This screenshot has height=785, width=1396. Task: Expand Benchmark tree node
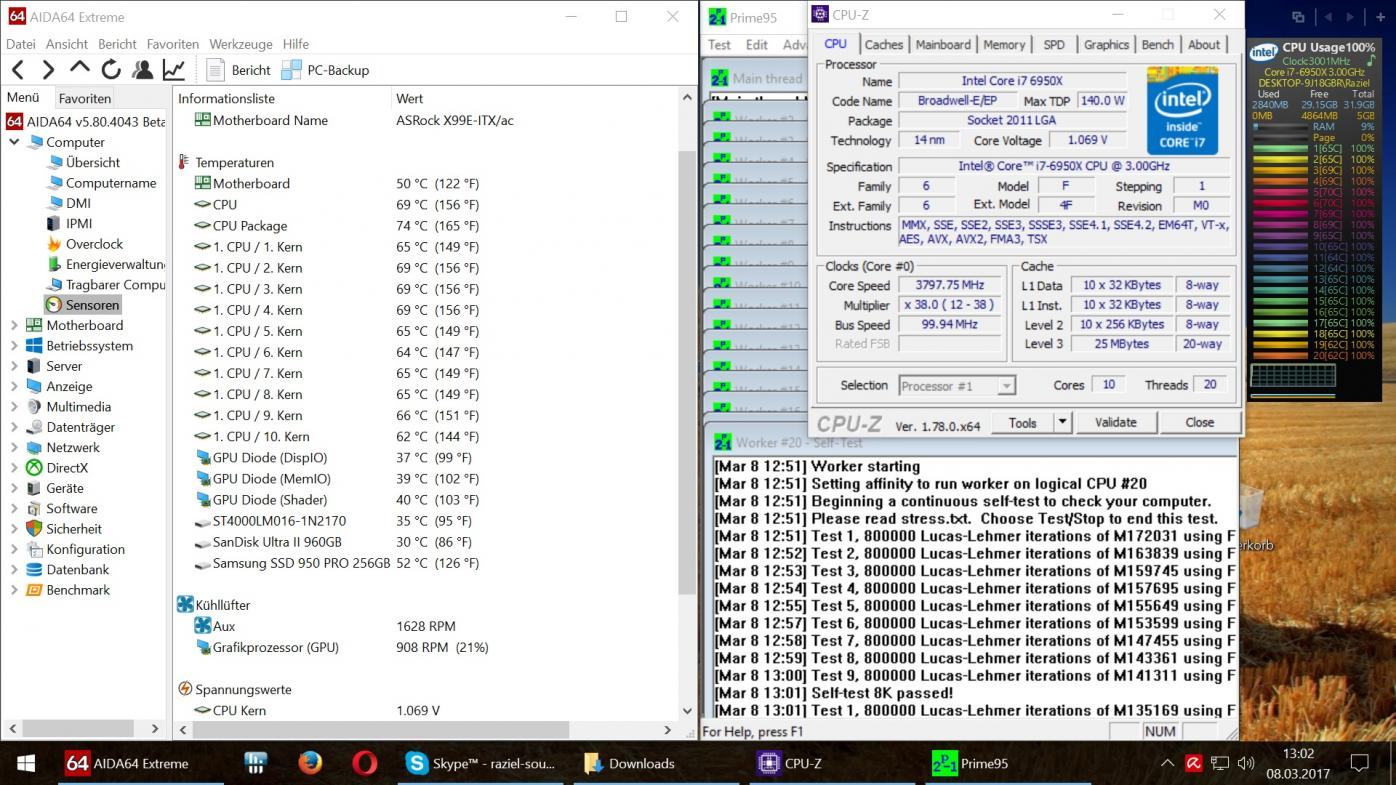(x=14, y=589)
